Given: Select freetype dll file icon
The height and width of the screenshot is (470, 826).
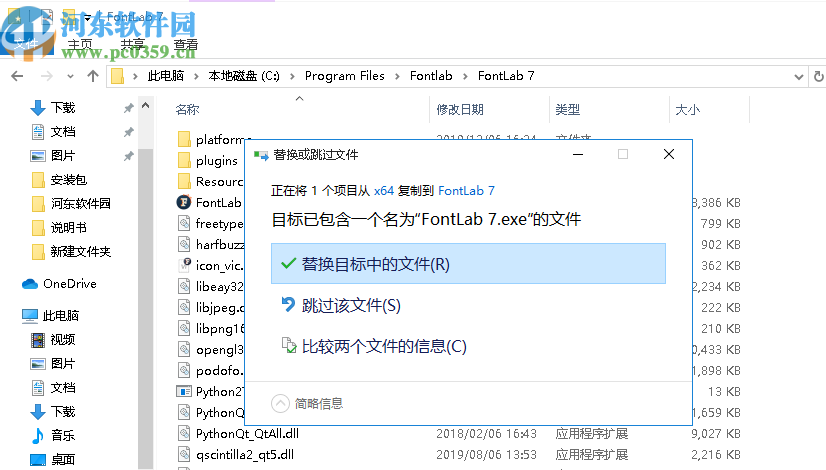Looking at the screenshot, I should tap(184, 223).
